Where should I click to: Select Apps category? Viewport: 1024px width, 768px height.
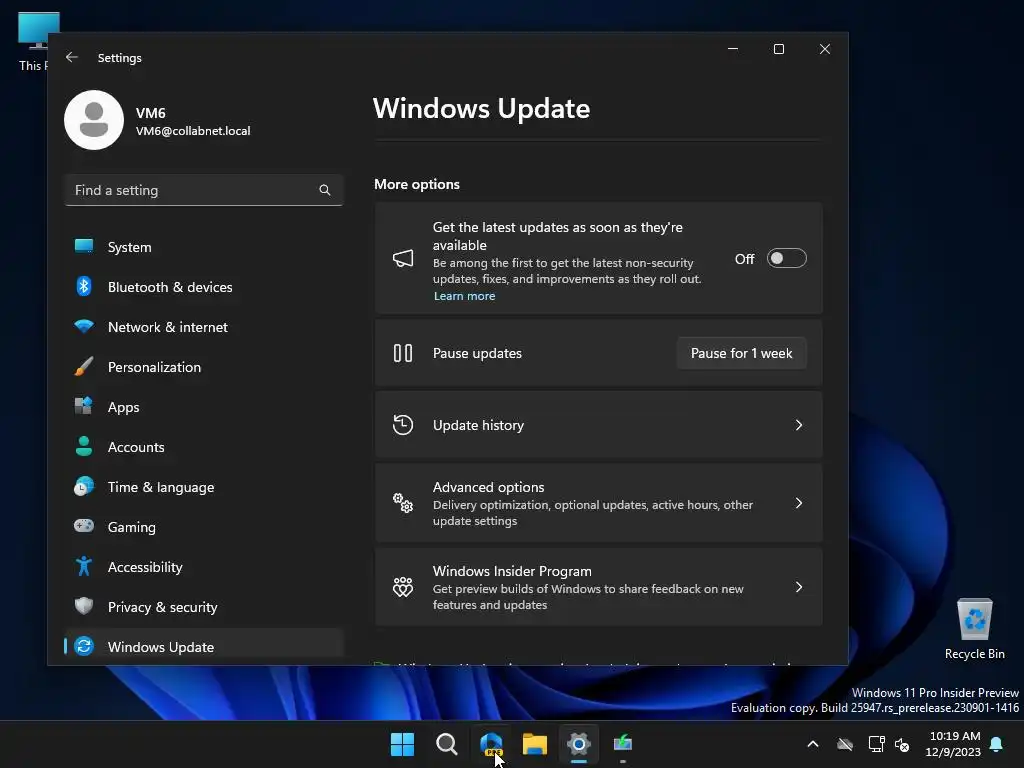(204, 407)
